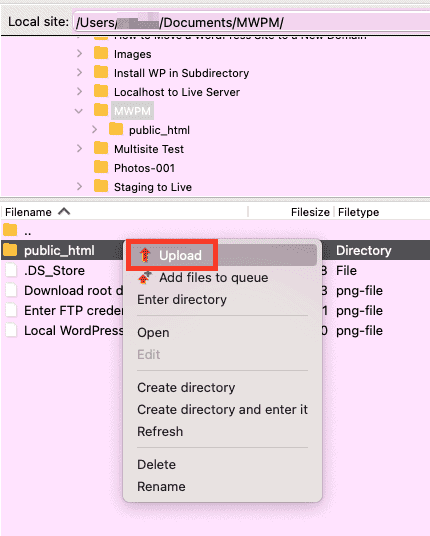Select Images in the local tree
Screen dimensions: 430x536
tap(133, 54)
